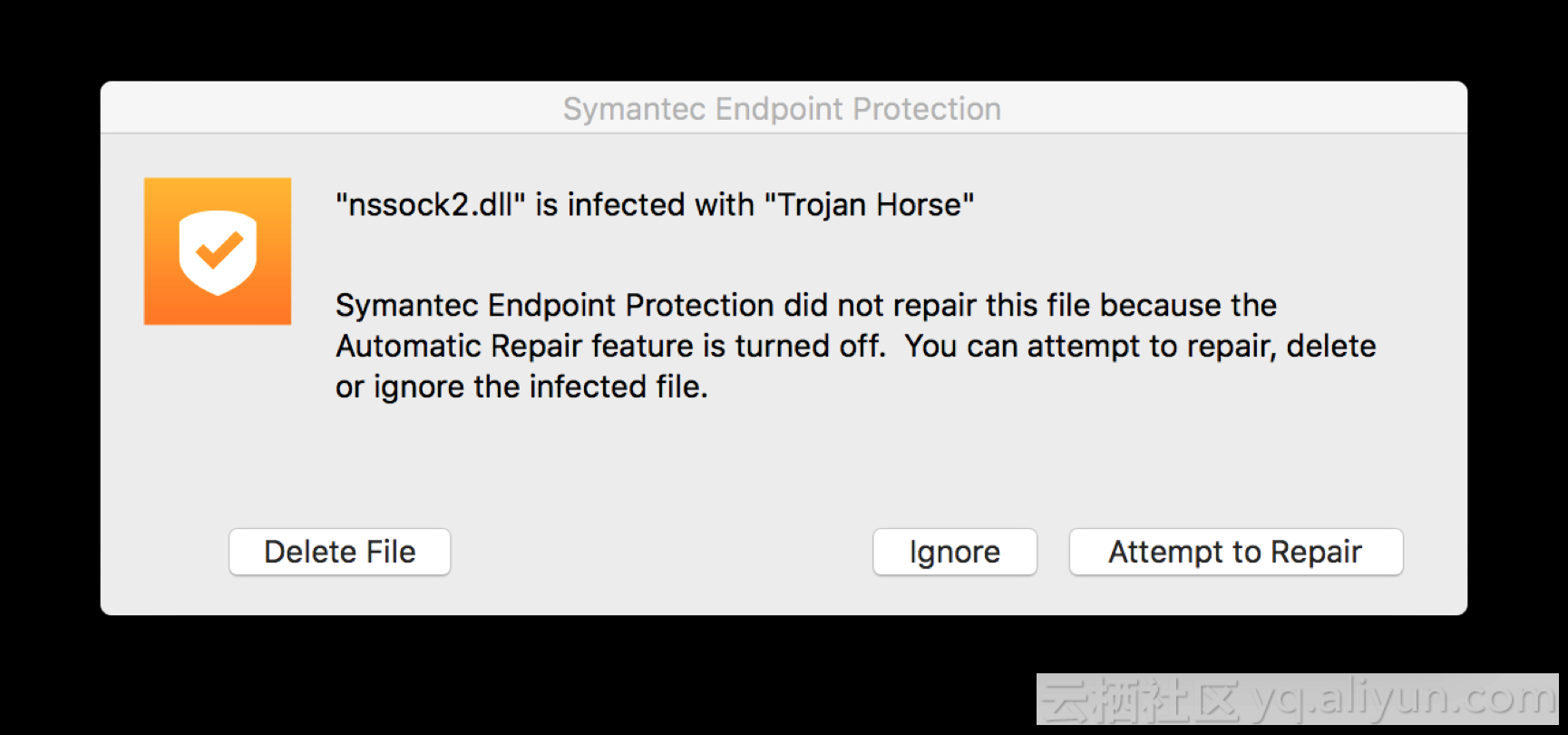Choose Ignore for the infected file
This screenshot has height=735, width=1568.
(x=954, y=552)
